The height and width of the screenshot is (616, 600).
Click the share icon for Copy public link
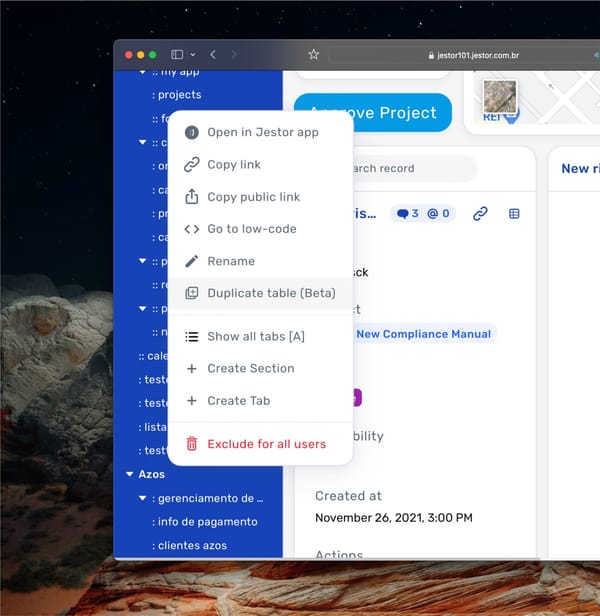[x=192, y=197]
